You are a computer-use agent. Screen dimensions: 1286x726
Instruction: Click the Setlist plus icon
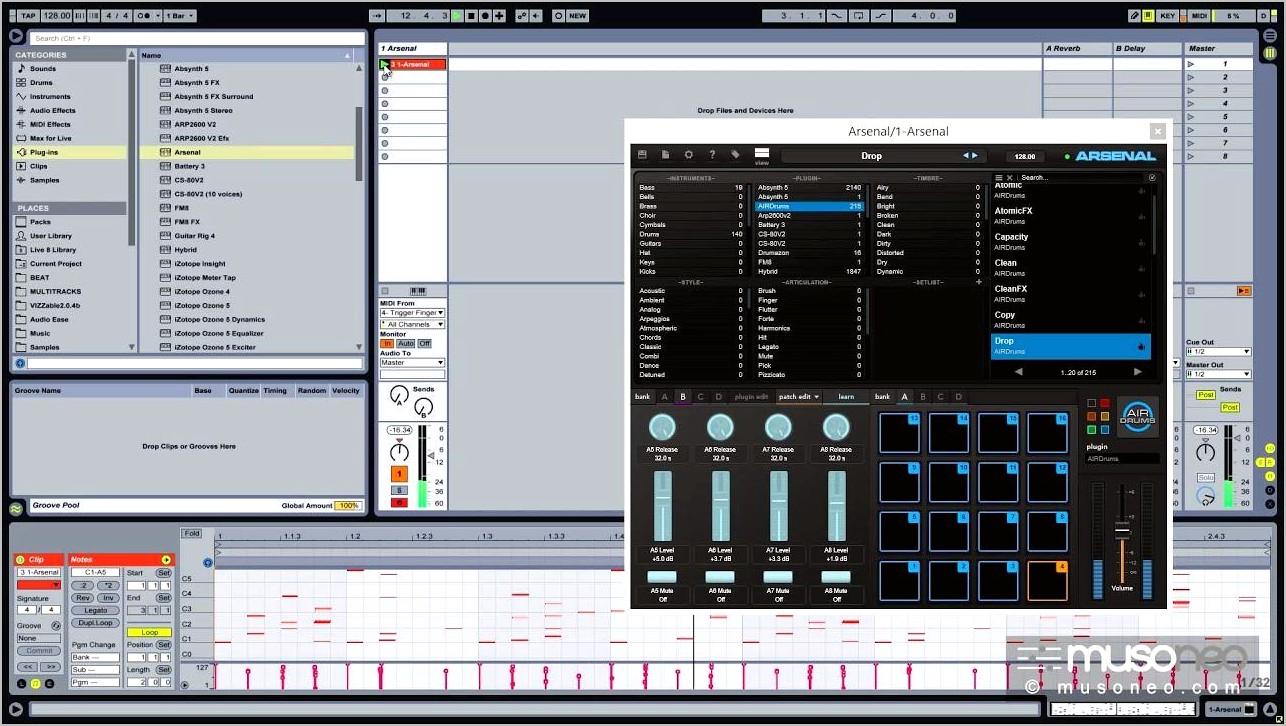(x=979, y=282)
